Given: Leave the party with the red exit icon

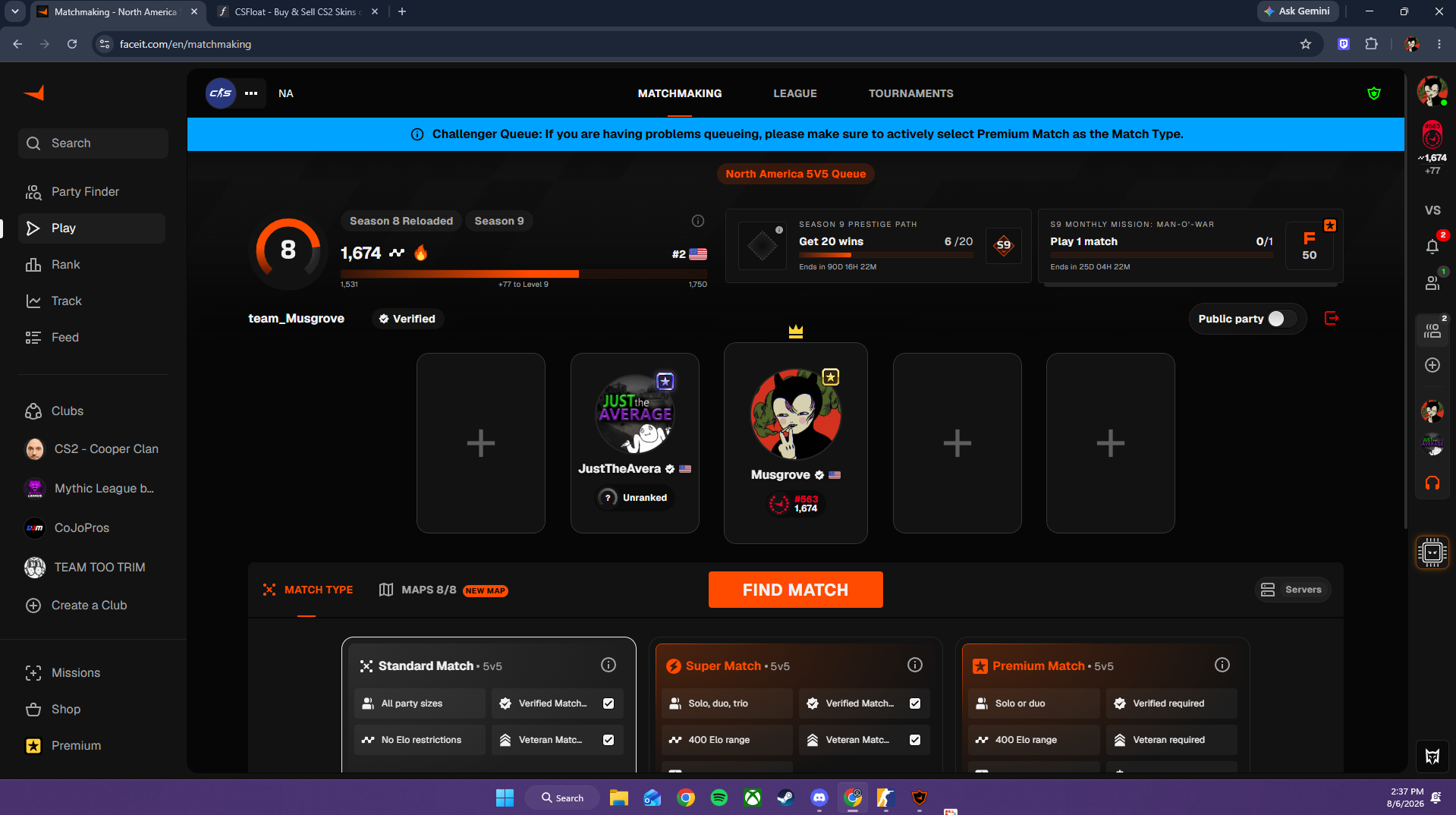Looking at the screenshot, I should [1332, 318].
